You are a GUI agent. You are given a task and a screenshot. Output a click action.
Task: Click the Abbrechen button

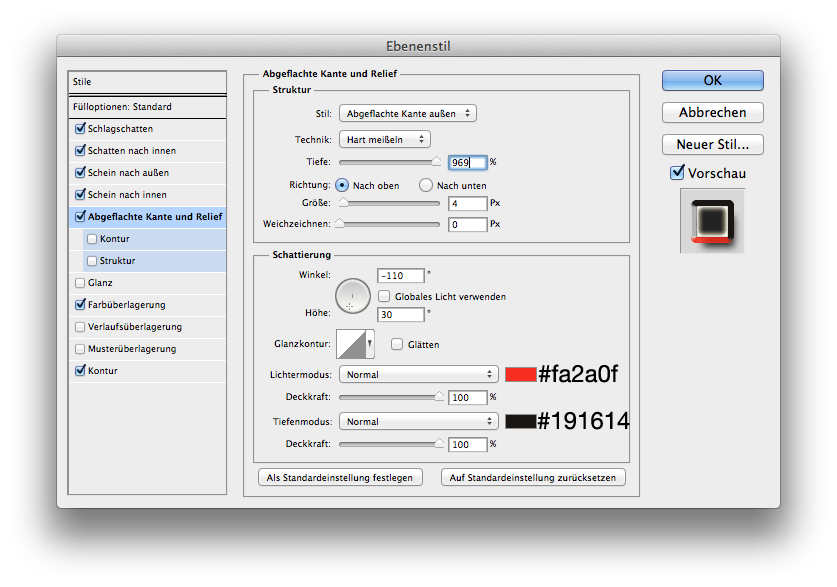712,112
